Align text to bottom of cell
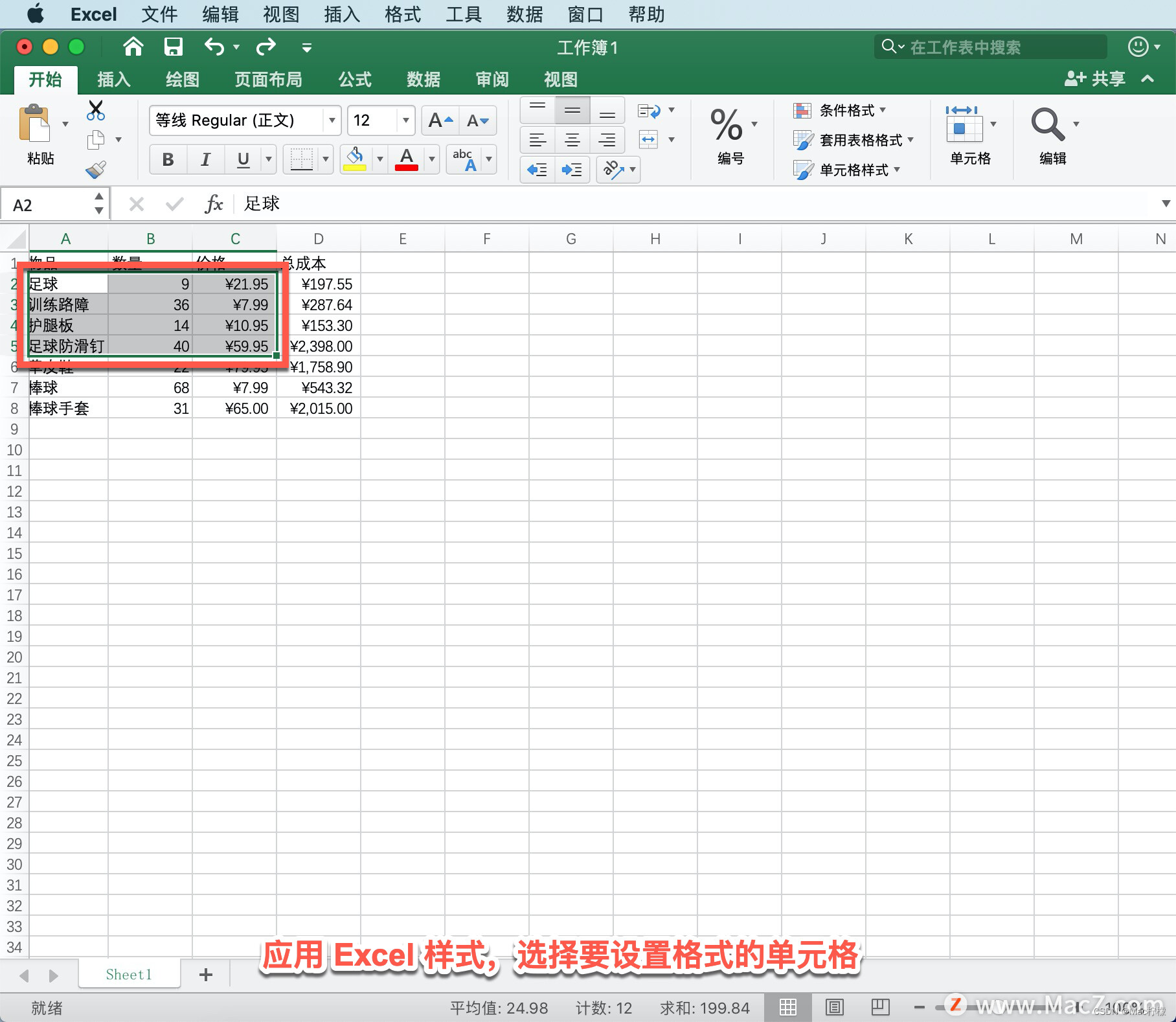 coord(607,110)
